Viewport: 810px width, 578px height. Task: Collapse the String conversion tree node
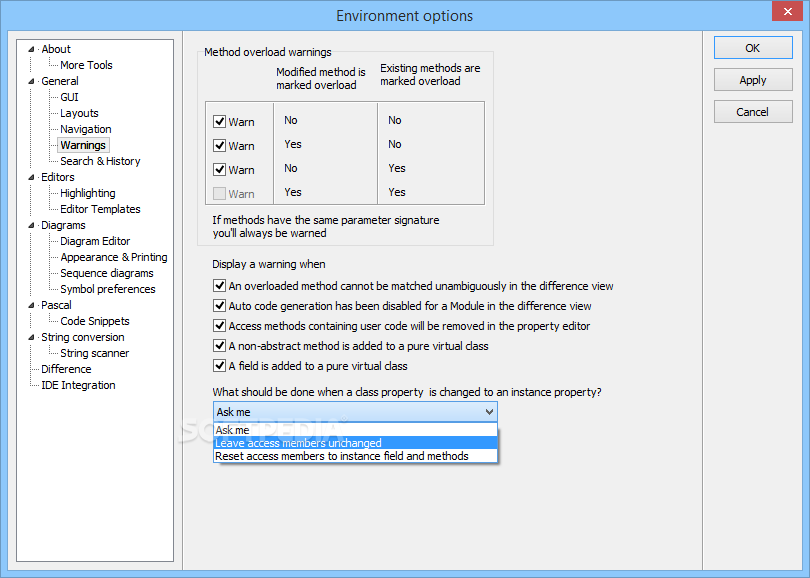pyautogui.click(x=31, y=338)
